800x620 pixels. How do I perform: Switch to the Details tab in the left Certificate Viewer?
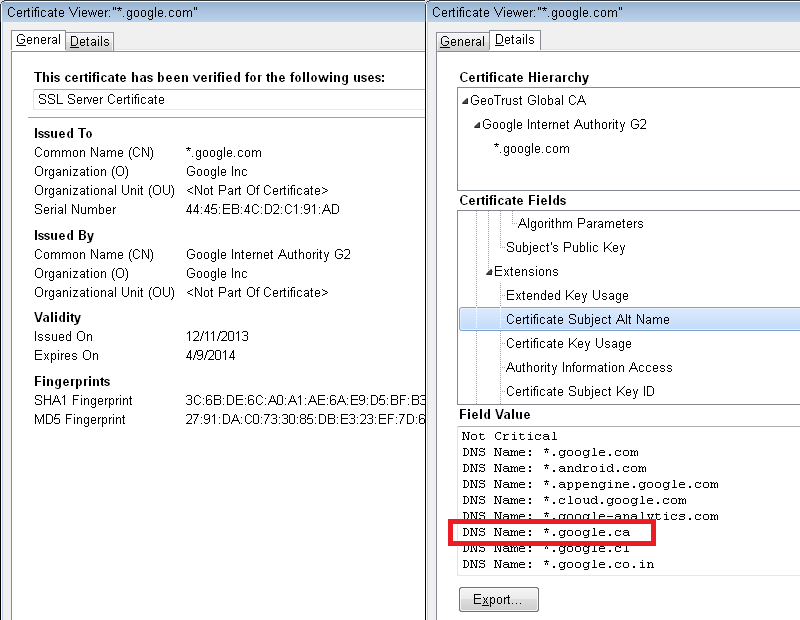point(90,41)
